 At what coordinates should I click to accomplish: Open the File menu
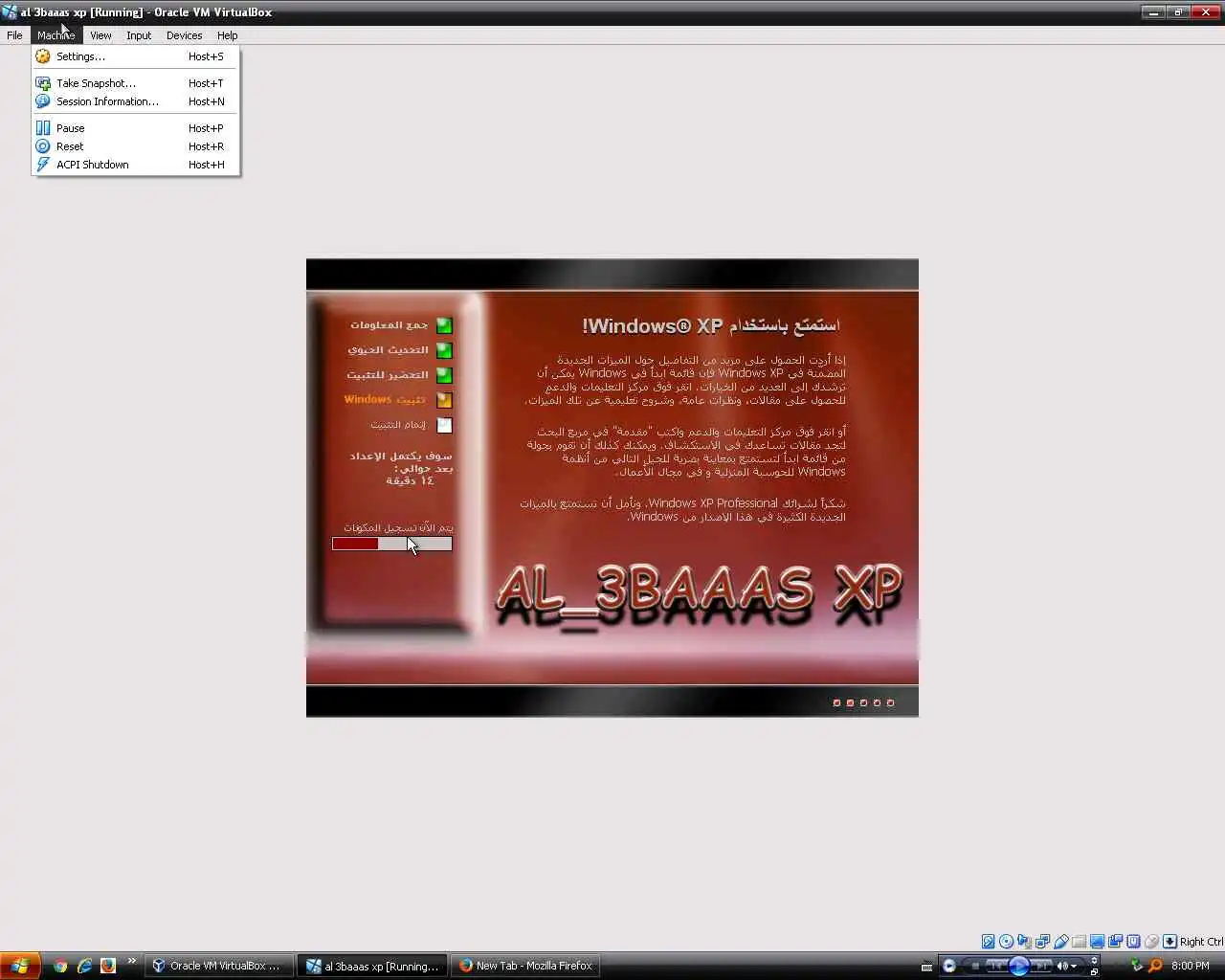tap(15, 35)
